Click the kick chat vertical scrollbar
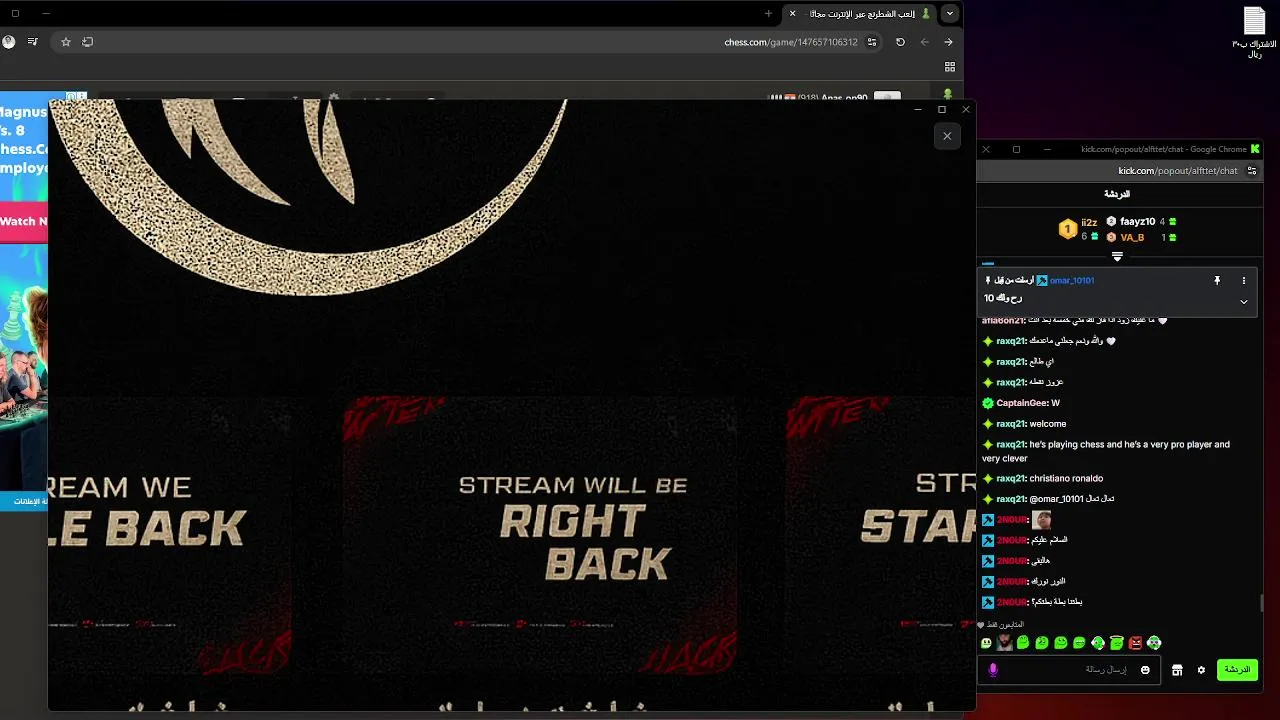The width and height of the screenshot is (1280, 720). click(1261, 603)
